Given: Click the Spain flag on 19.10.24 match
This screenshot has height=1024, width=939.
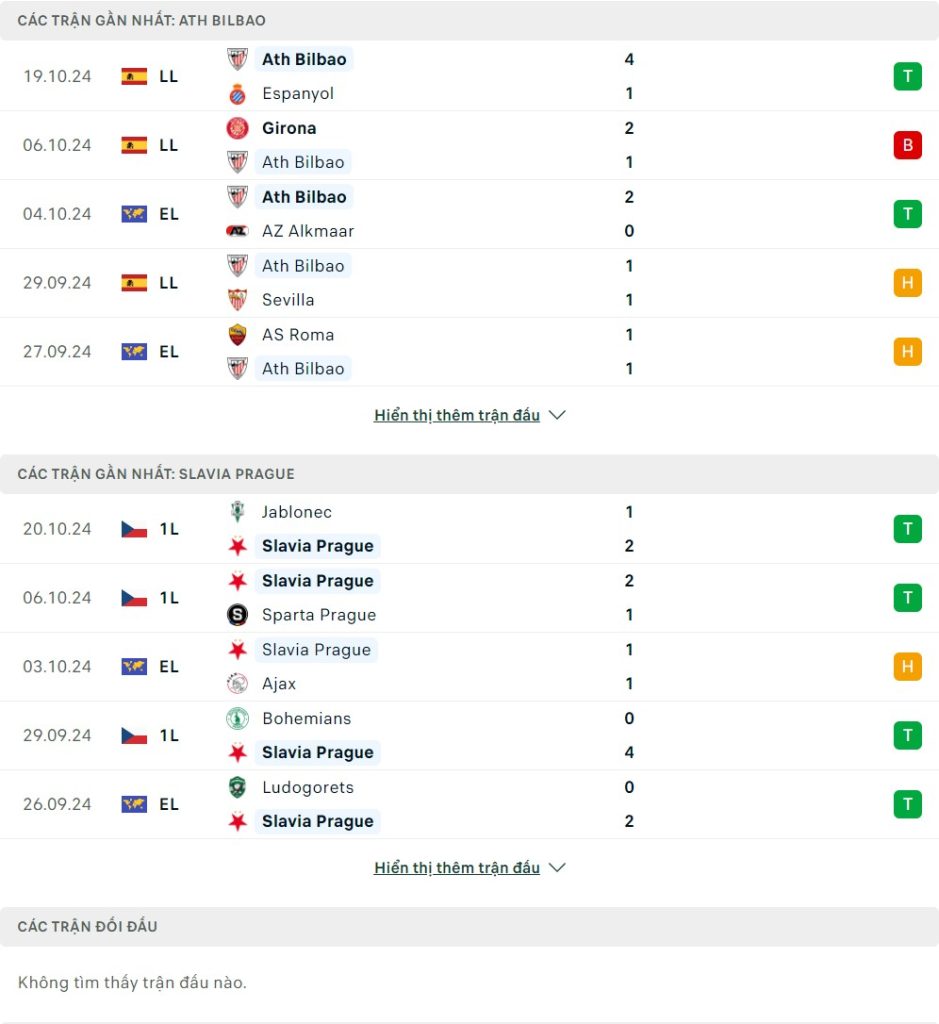Looking at the screenshot, I should click(134, 76).
